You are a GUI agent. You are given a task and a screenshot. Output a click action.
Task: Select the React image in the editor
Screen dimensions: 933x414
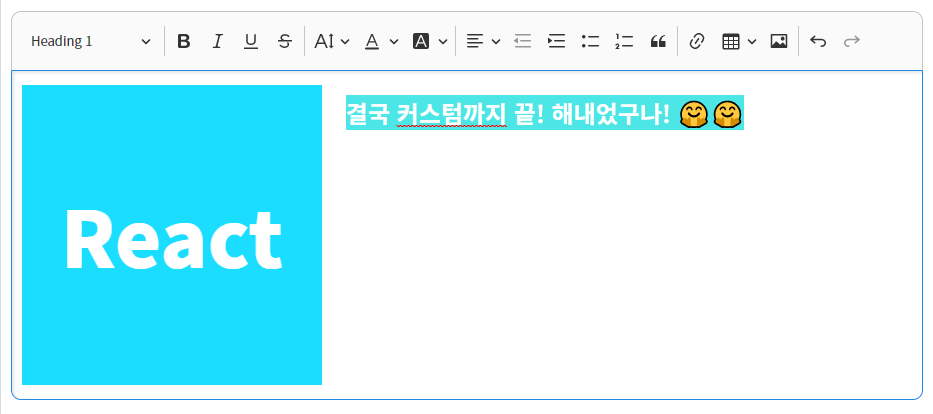tap(172, 235)
